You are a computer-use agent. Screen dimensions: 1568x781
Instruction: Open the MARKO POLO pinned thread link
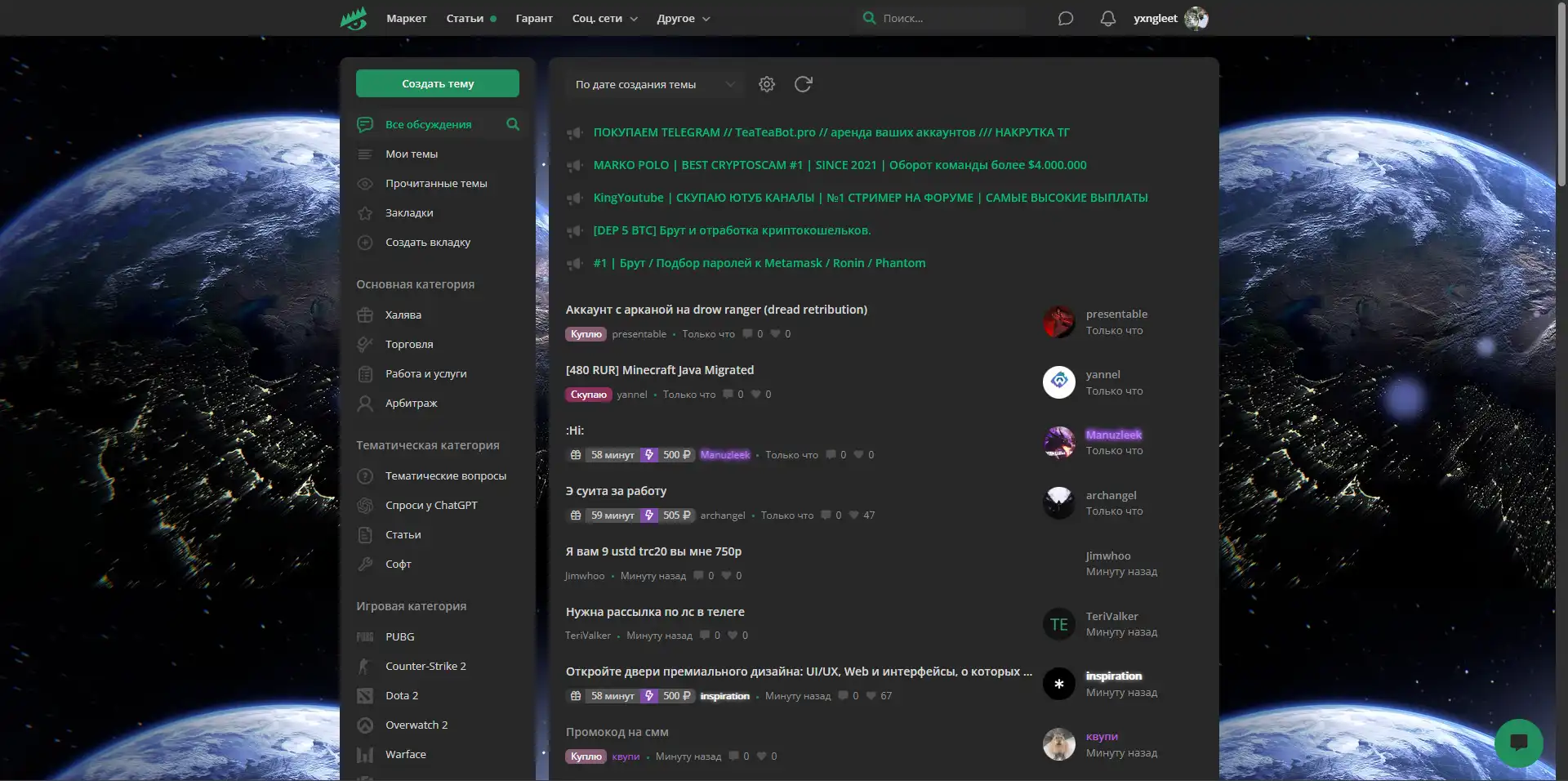coord(840,165)
